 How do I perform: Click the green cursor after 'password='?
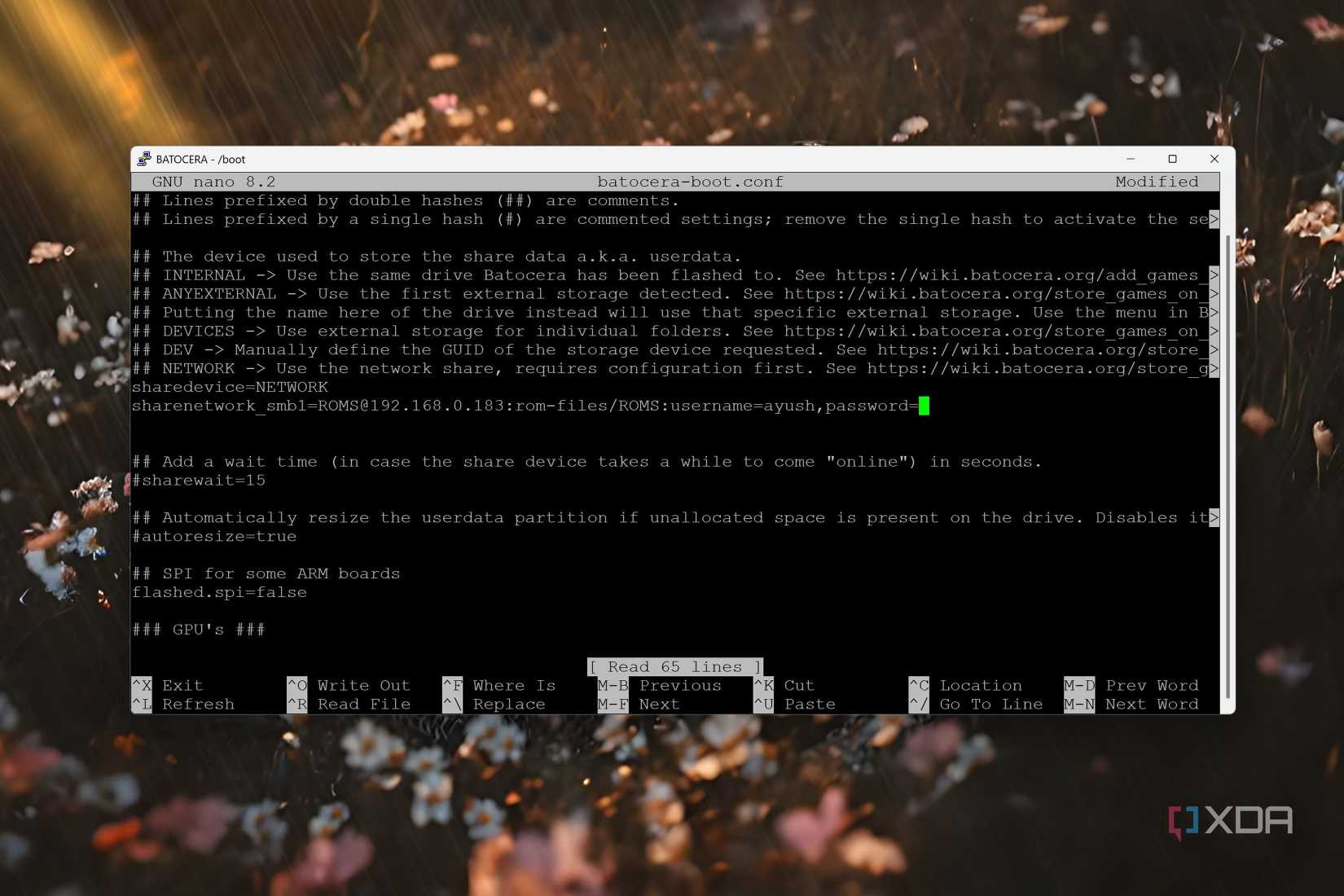click(924, 406)
